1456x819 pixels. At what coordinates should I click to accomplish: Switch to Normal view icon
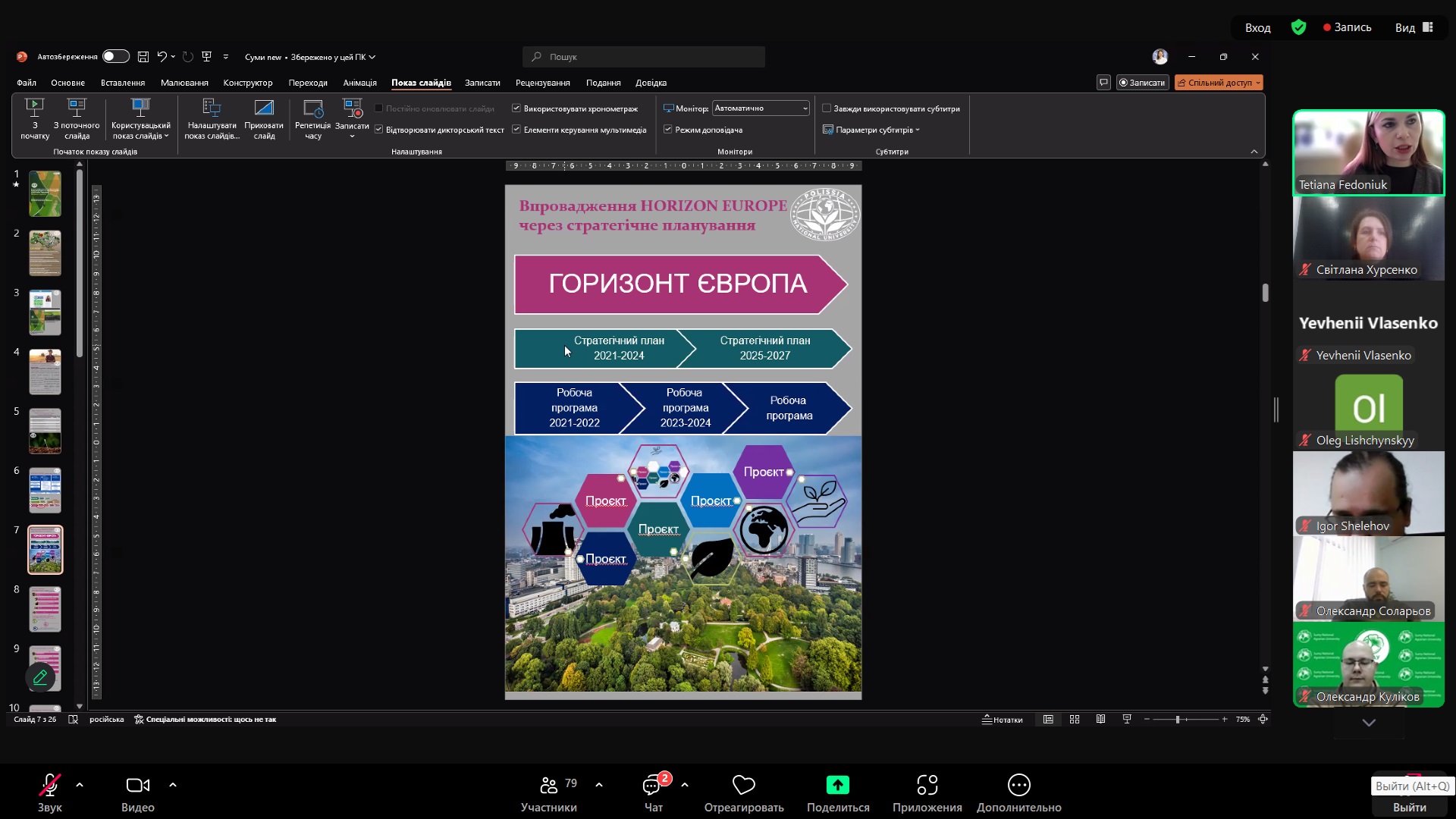(x=1048, y=720)
